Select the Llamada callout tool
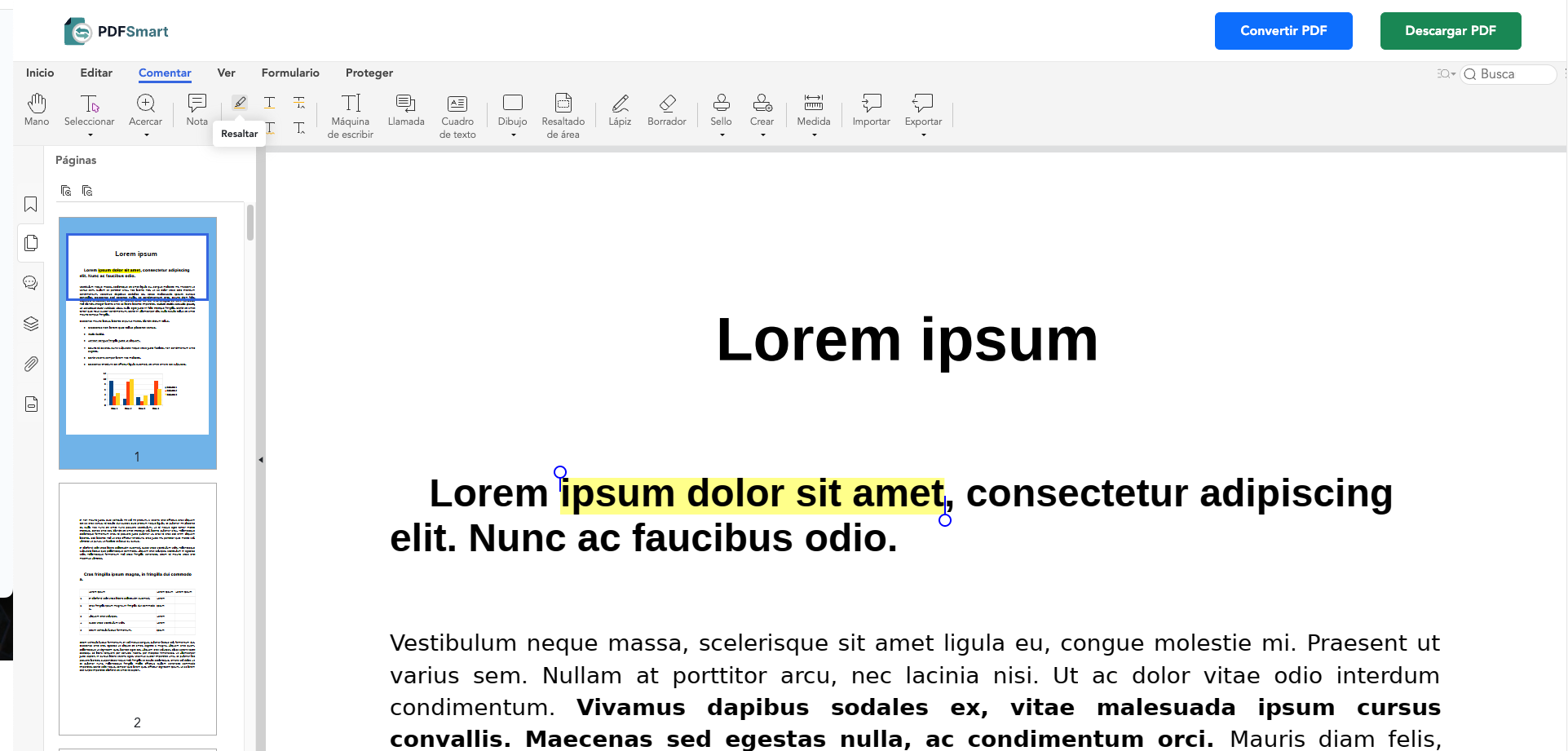1568x751 pixels. [x=406, y=110]
